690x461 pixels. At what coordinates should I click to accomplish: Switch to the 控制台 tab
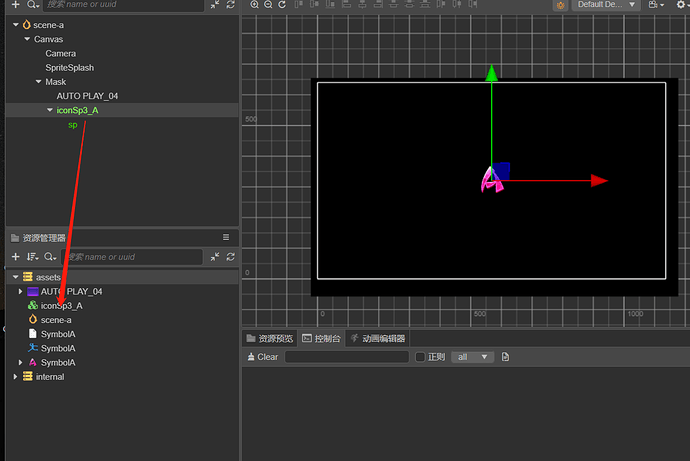click(322, 338)
